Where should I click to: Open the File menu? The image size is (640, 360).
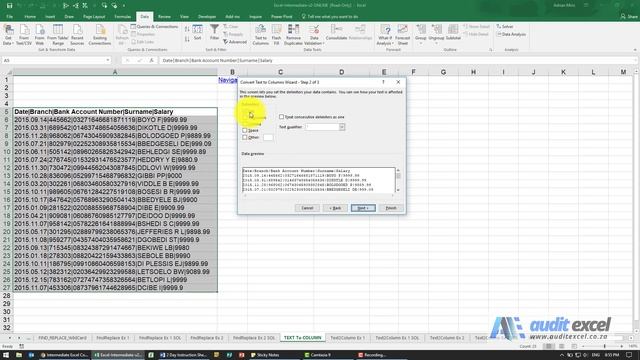(9, 17)
